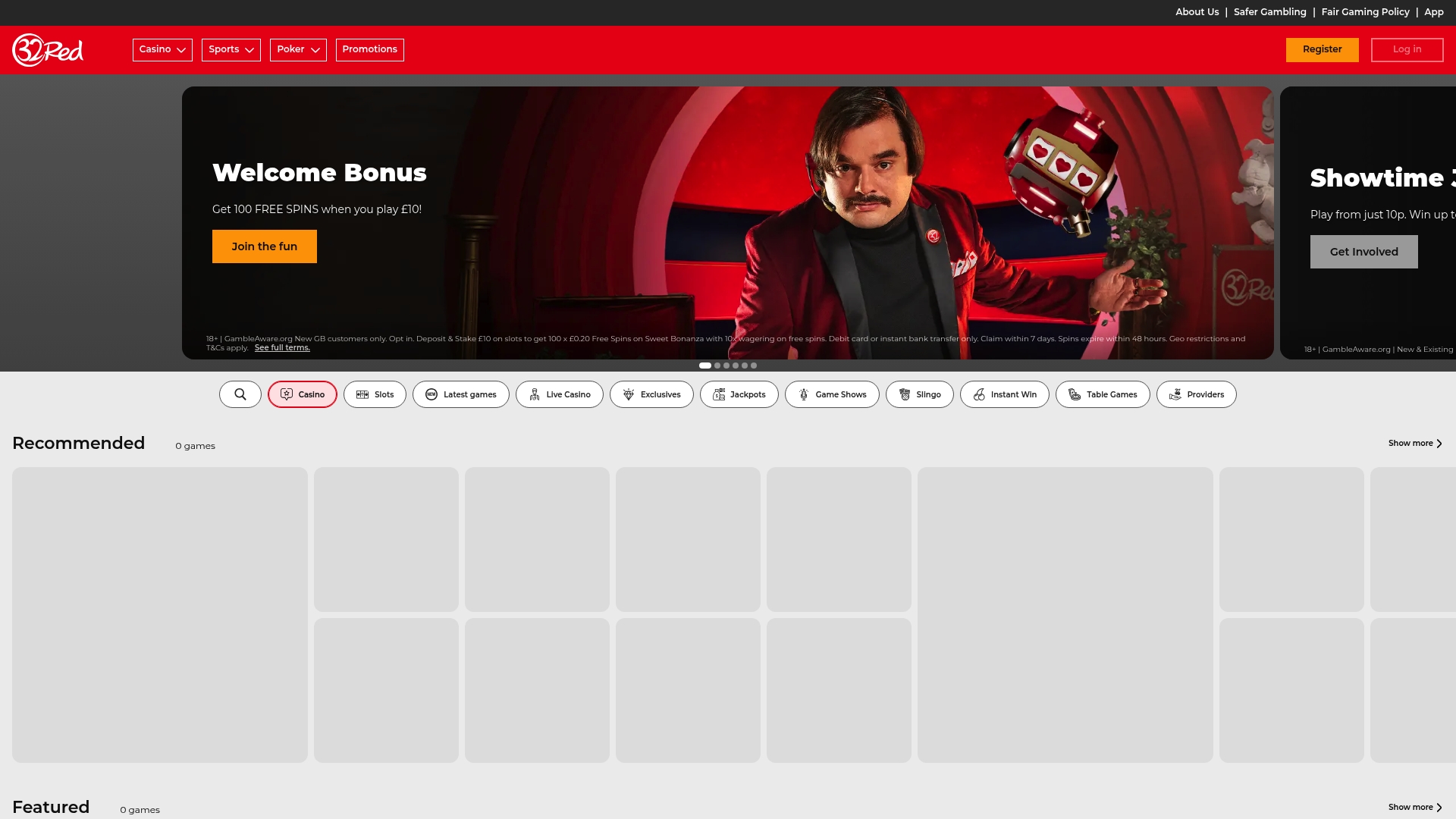Open the Table Games category
The width and height of the screenshot is (1456, 819).
pos(1103,394)
